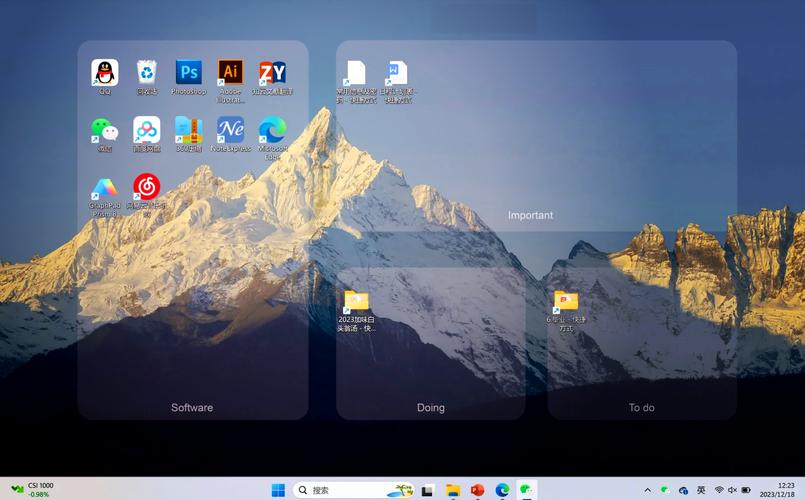
Task: Click the NoteExpress desktop shortcut
Action: tap(231, 130)
